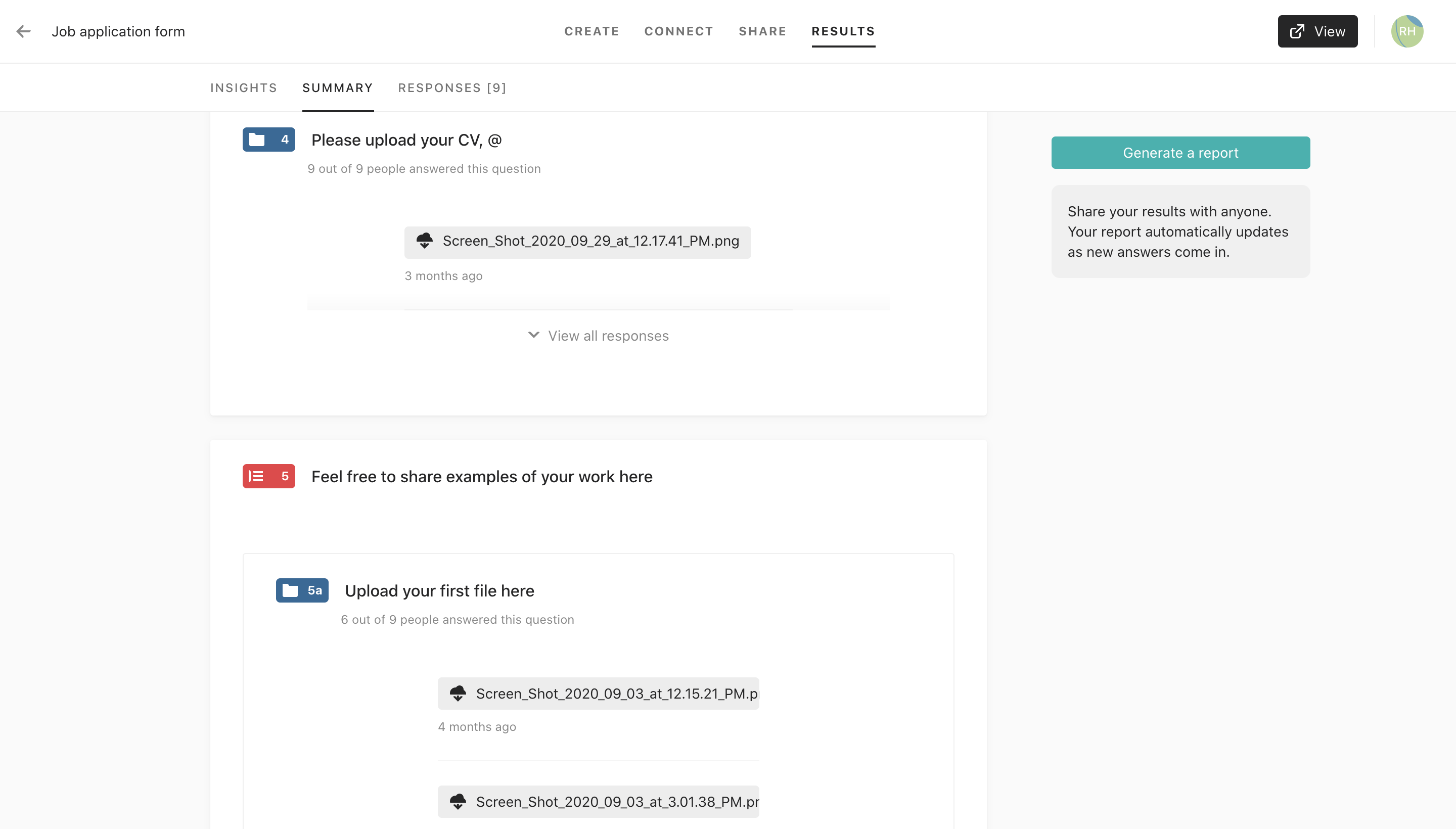Select the Summary sub-tab
This screenshot has width=1456, height=829.
point(338,87)
